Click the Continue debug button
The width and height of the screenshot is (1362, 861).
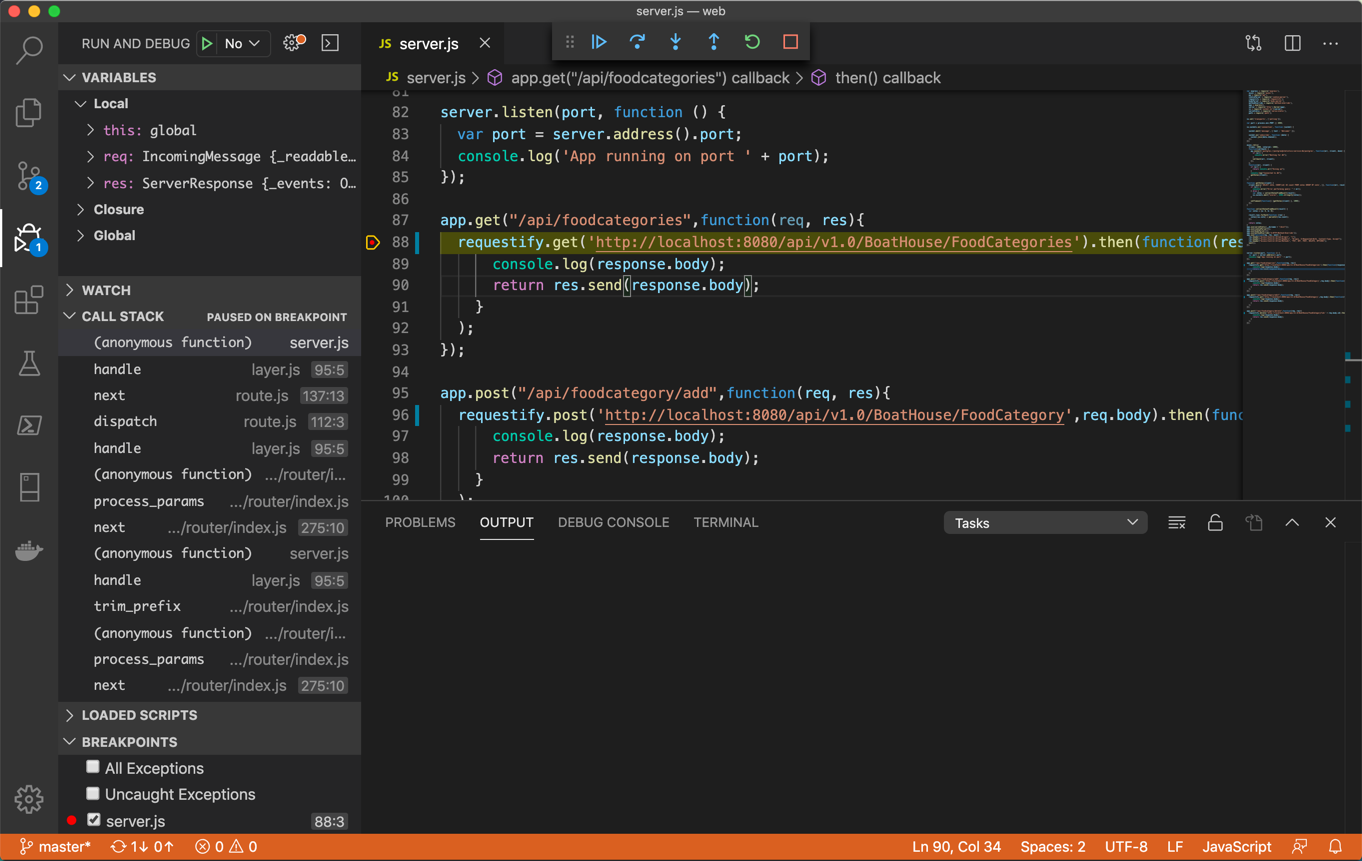tap(599, 42)
